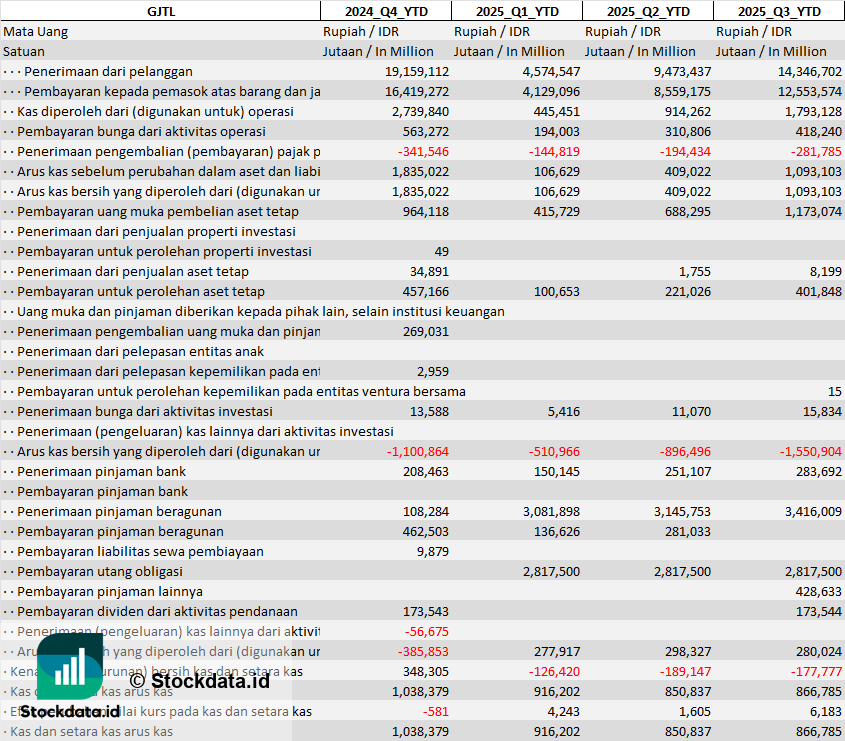
Task: Click the value 8,199
Action: [x=825, y=272]
